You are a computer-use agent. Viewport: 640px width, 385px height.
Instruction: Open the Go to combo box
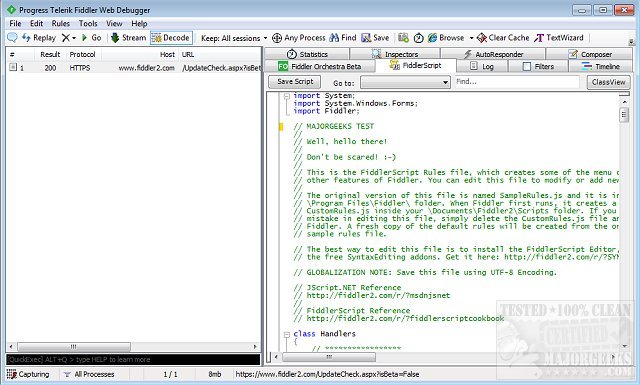pos(405,82)
